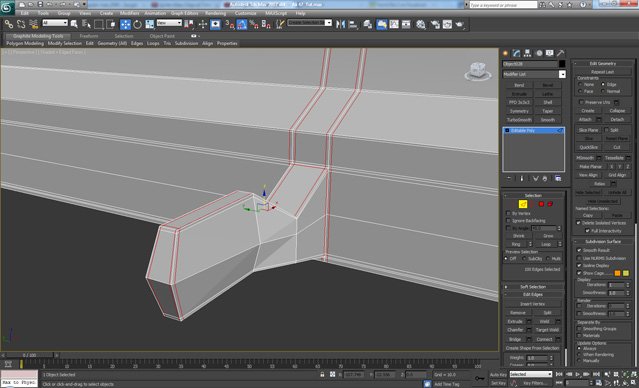Click the TurboSmooth modifier button
Image resolution: width=639 pixels, height=388 pixels.
point(519,120)
